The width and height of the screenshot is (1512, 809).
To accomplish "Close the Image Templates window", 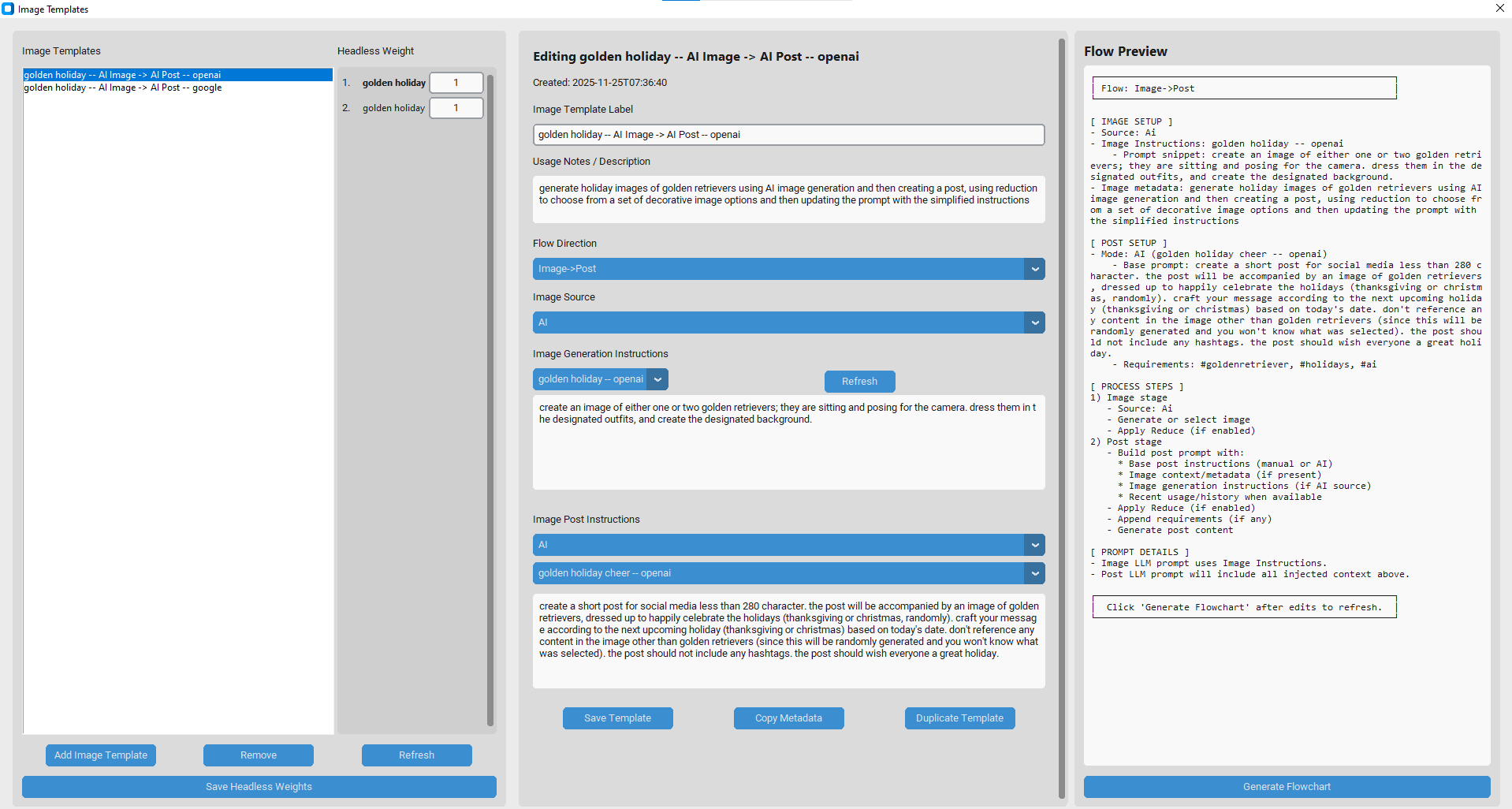I will pos(1499,9).
